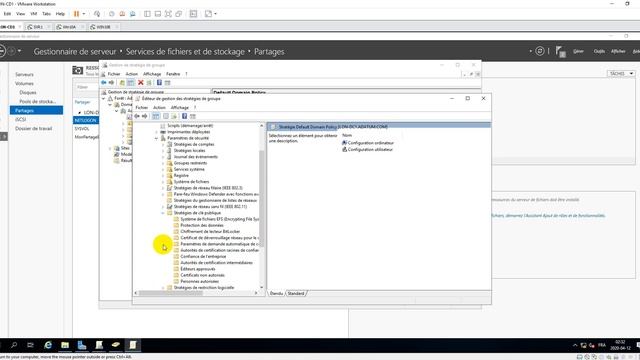Click the Server Manager refresh icon in header
The width and height of the screenshot is (640, 360).
pos(540,51)
